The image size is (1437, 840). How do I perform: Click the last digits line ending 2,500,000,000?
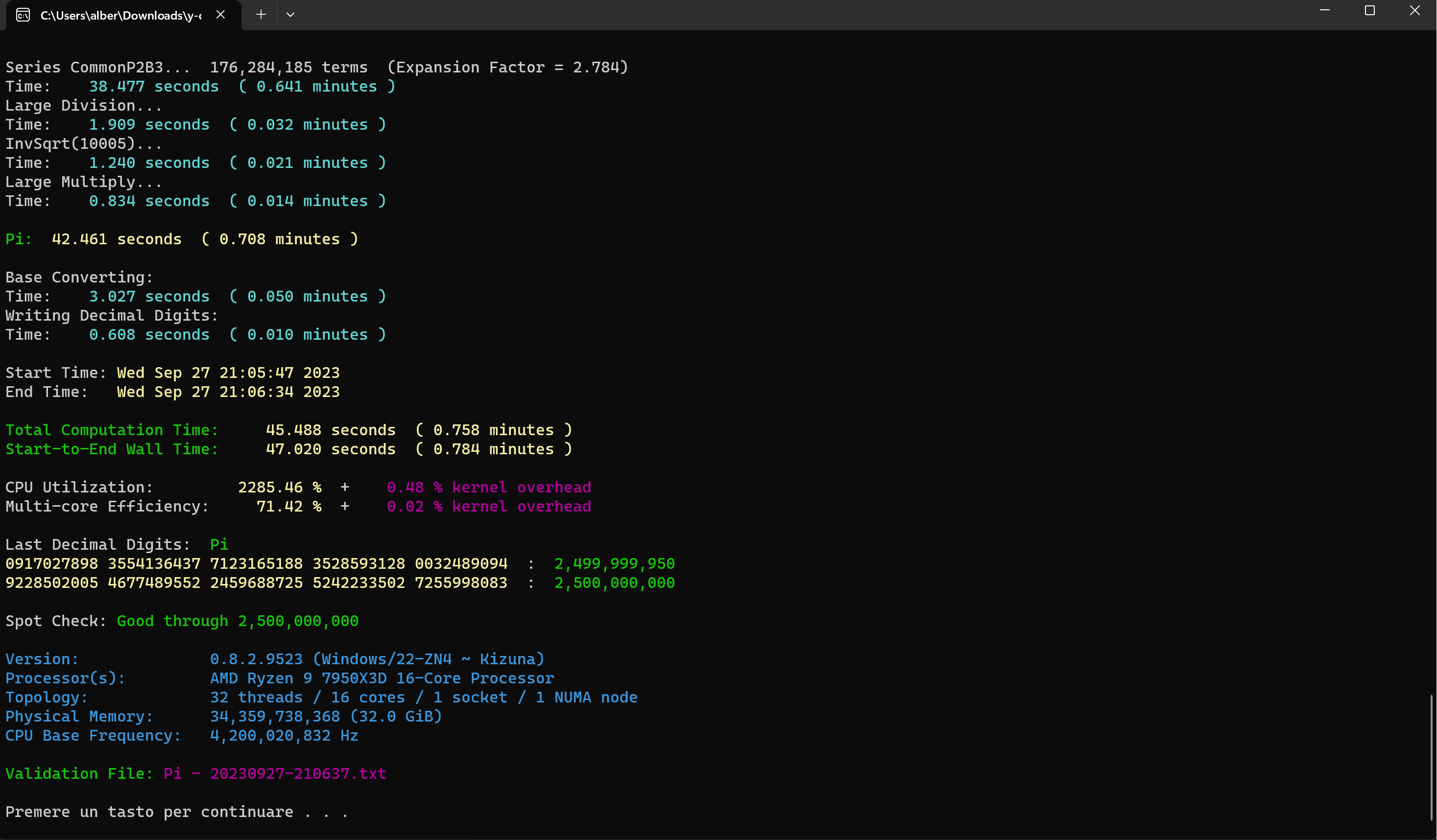coord(340,583)
